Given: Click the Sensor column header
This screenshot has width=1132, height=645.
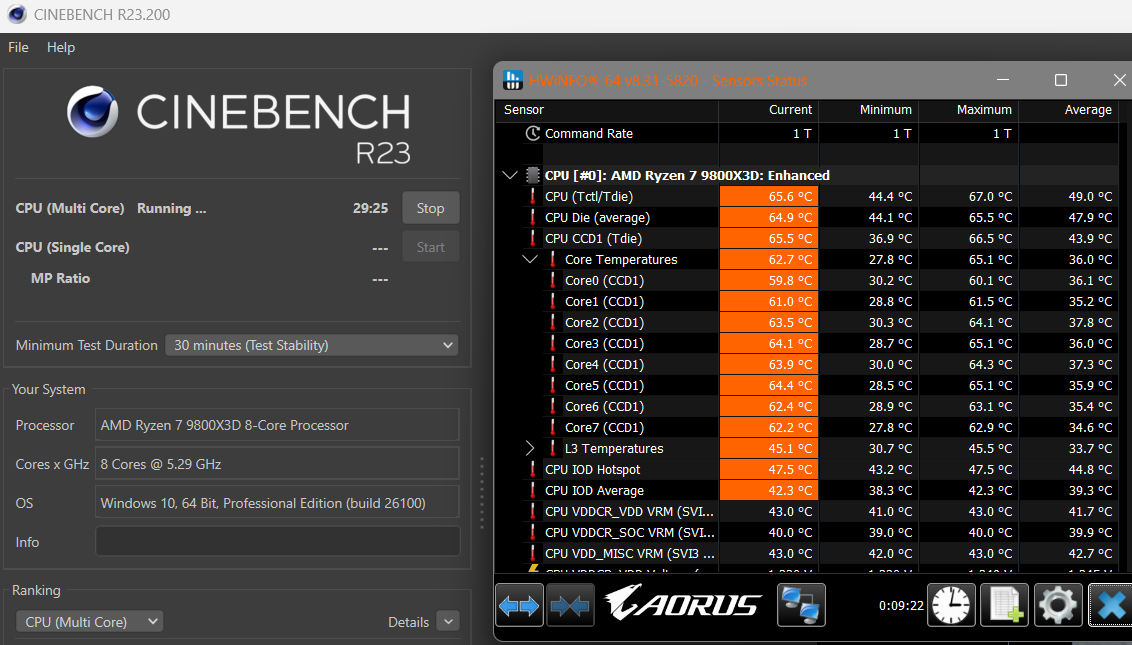Looking at the screenshot, I should point(606,110).
